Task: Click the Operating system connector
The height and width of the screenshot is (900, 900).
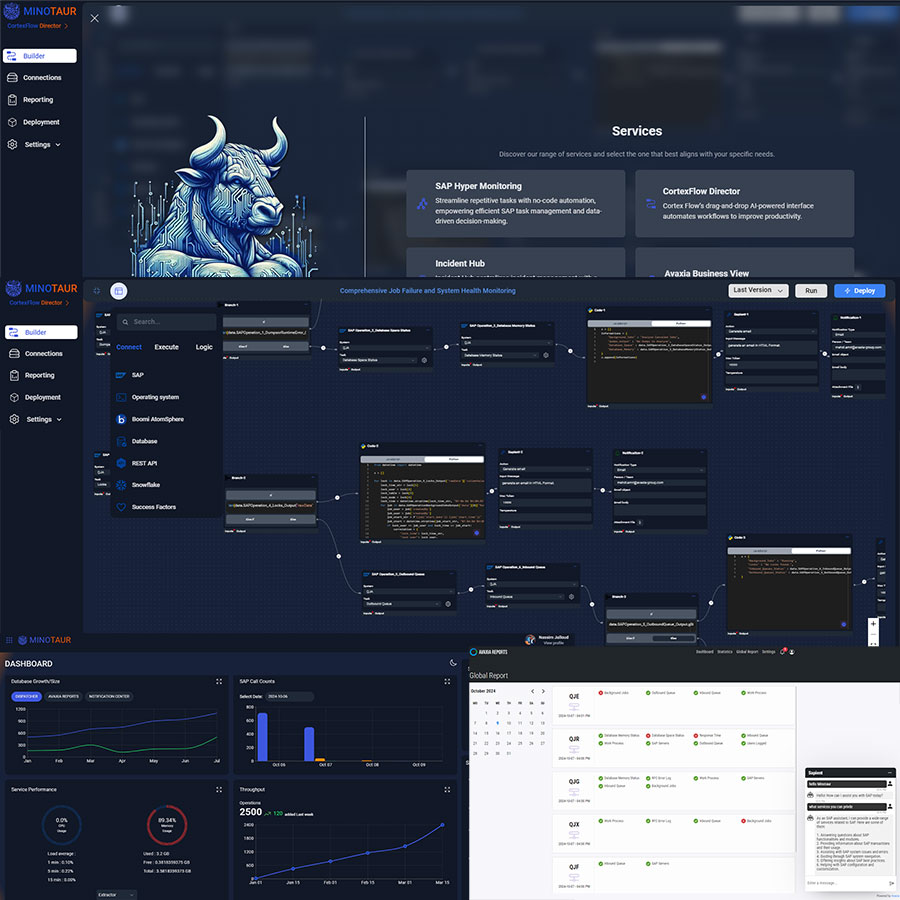Action: tap(155, 397)
